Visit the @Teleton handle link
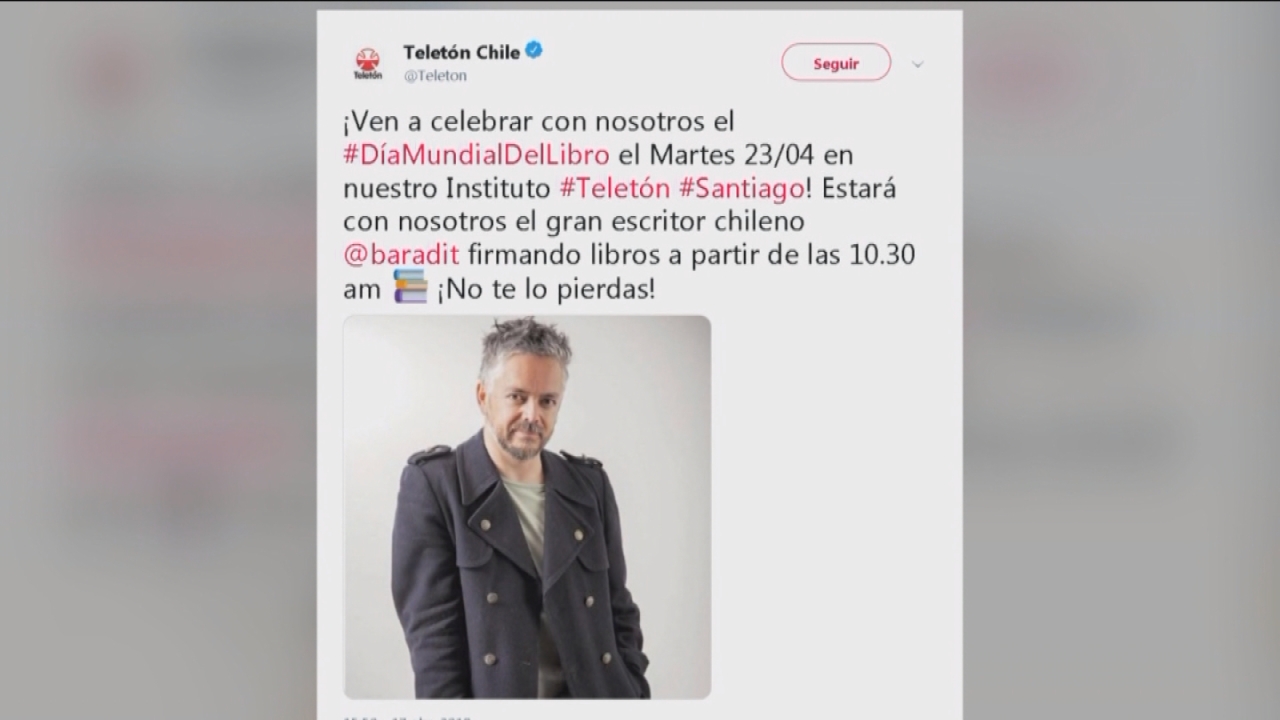The width and height of the screenshot is (1280, 720). coord(435,76)
